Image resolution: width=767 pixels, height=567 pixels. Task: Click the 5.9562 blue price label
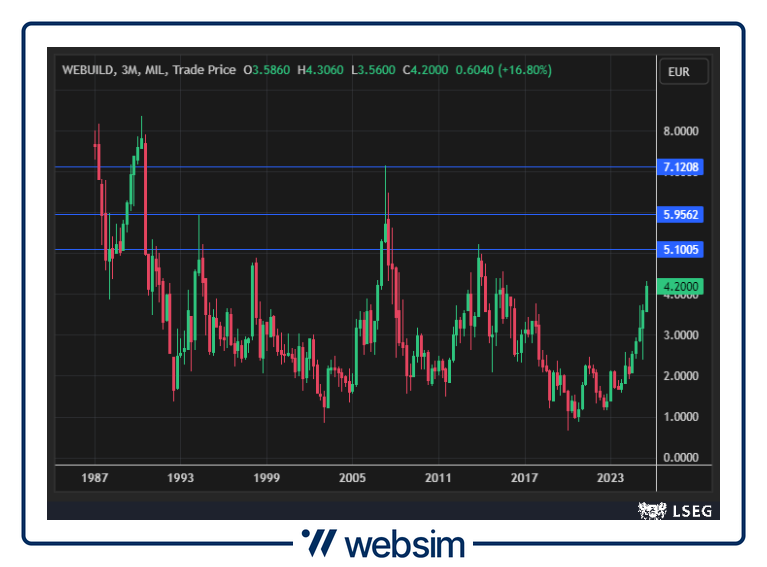681,214
